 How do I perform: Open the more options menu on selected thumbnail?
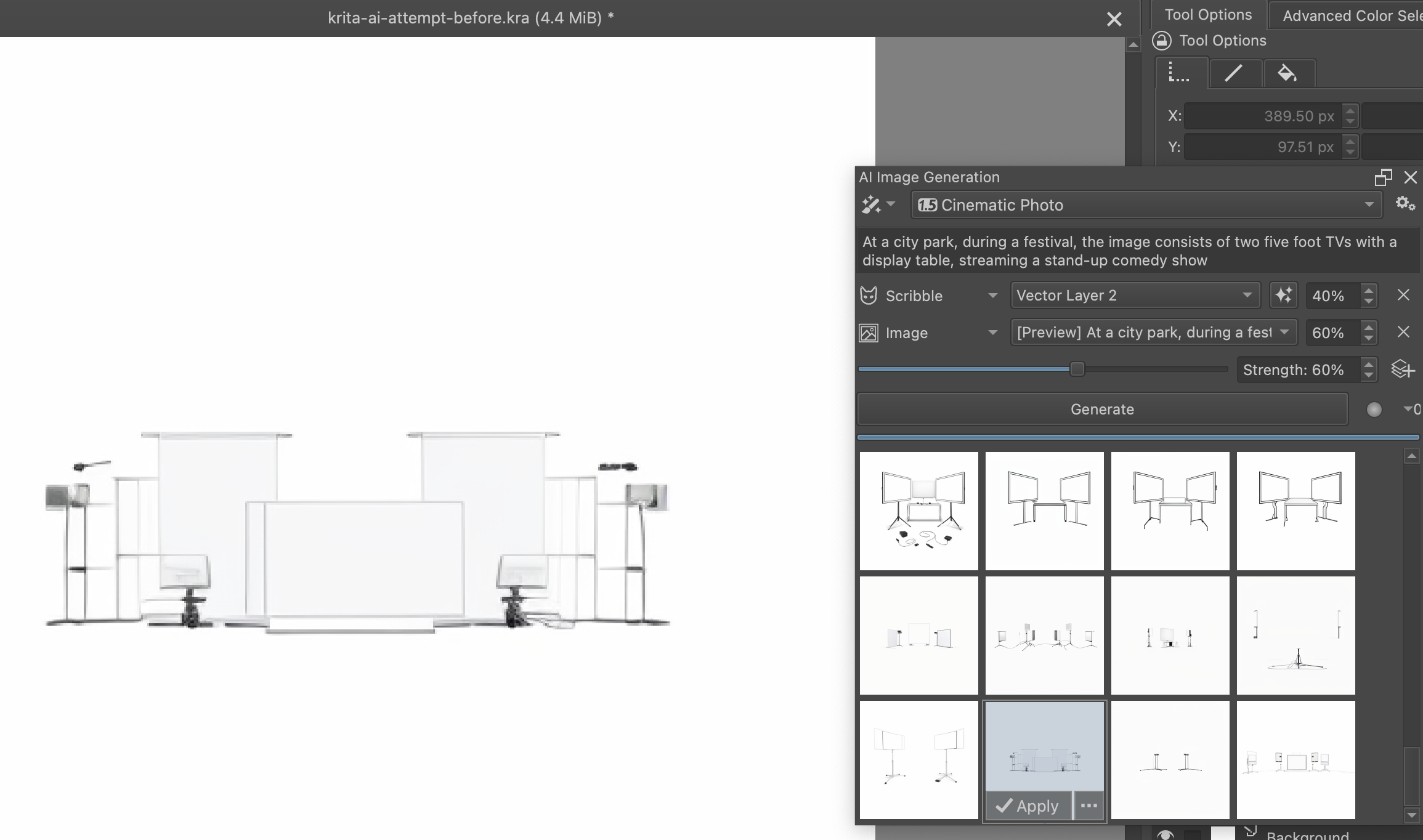point(1090,805)
